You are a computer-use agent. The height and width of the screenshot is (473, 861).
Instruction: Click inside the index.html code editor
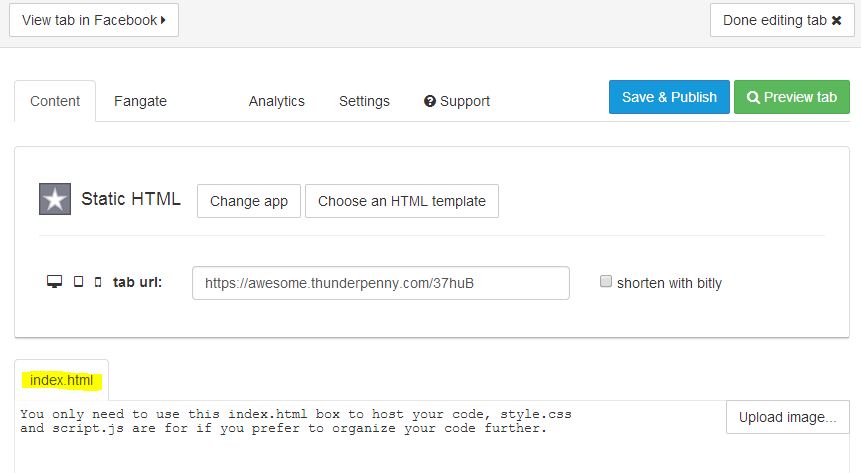click(x=368, y=437)
